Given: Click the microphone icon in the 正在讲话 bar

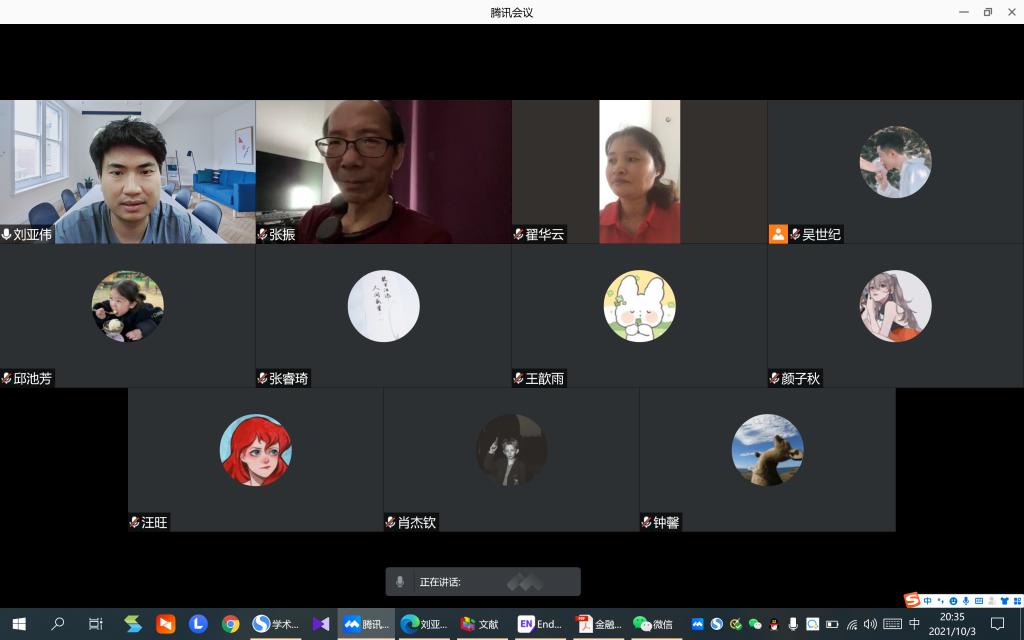Looking at the screenshot, I should [400, 582].
